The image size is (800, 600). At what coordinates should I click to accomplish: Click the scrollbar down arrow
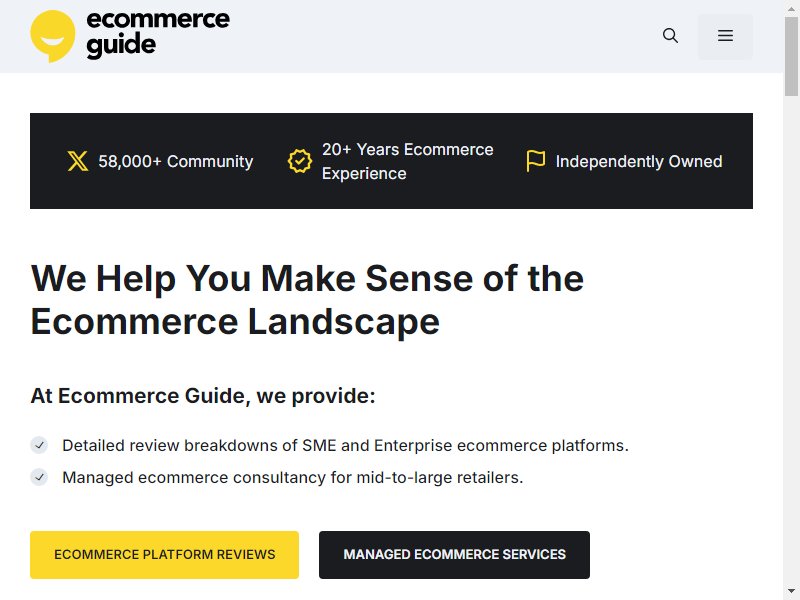(x=791, y=591)
